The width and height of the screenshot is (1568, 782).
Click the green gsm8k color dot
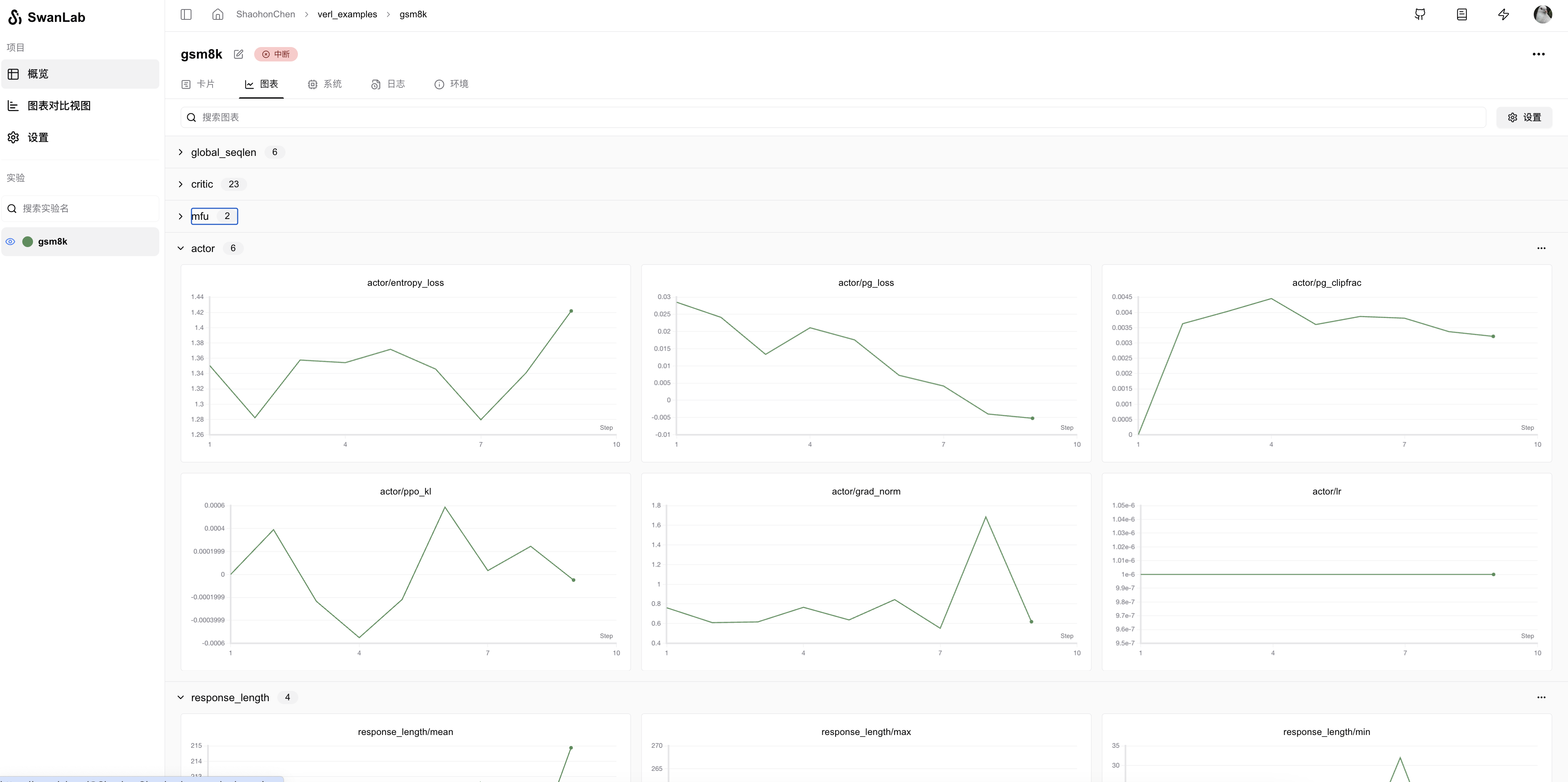coord(27,242)
